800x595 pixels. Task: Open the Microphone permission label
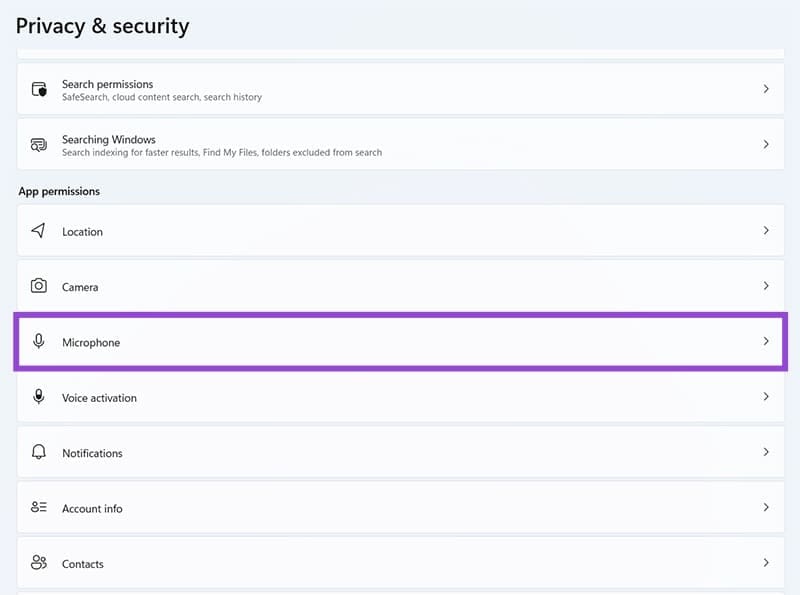[x=90, y=343]
